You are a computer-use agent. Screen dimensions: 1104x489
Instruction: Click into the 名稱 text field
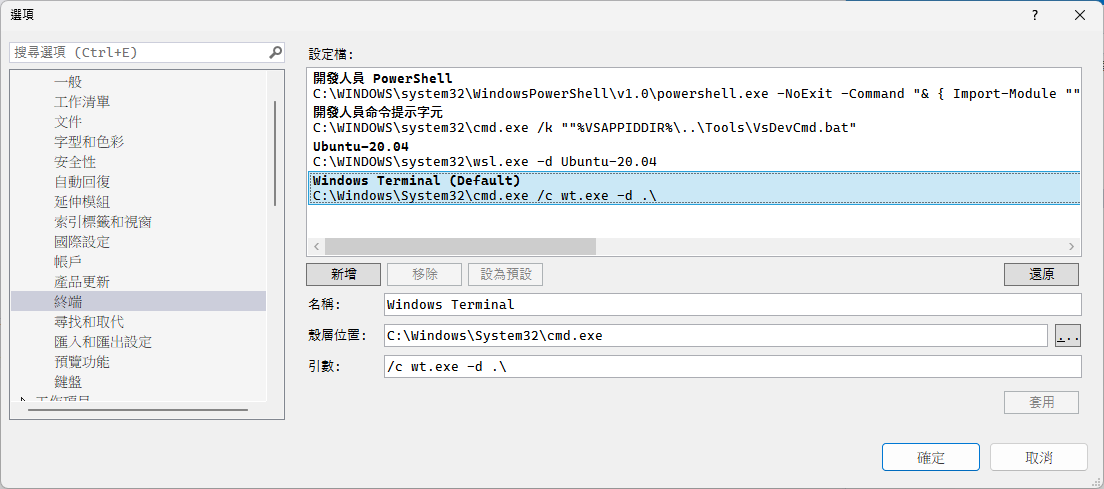(x=732, y=304)
